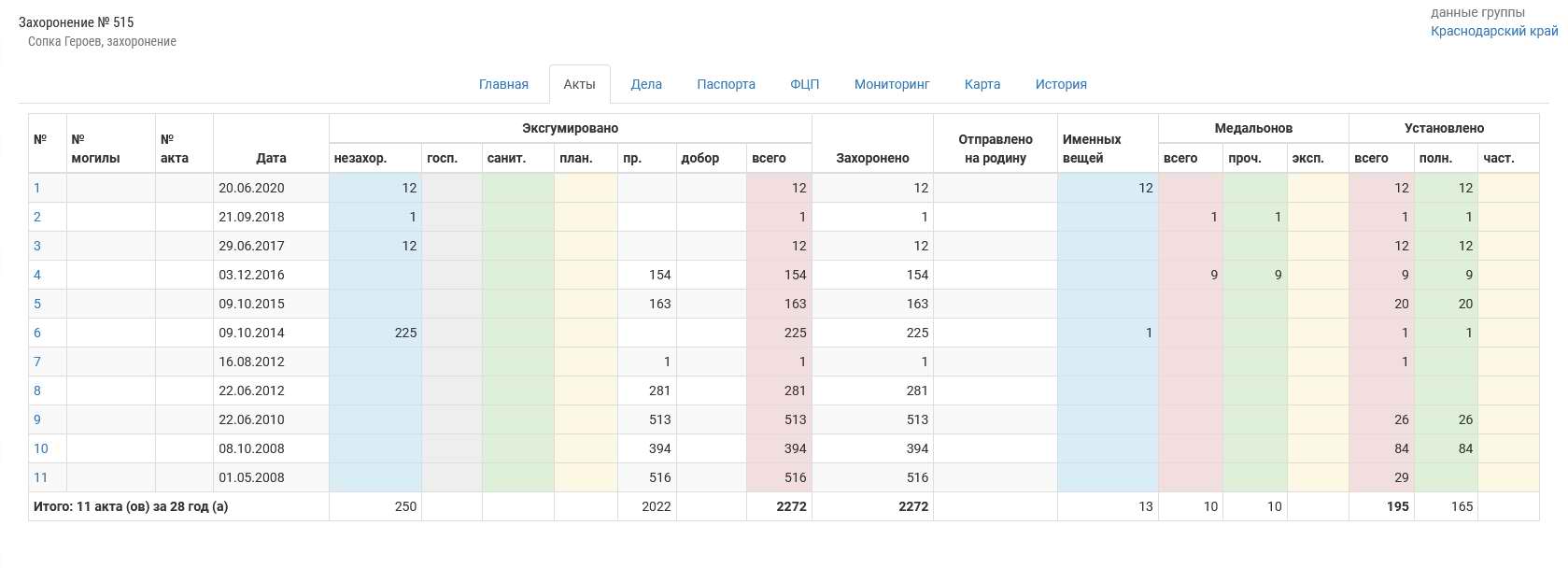The width and height of the screenshot is (1568, 568).
Task: Click row 9 link dated 22.06.2010
Action: pyautogui.click(x=37, y=419)
